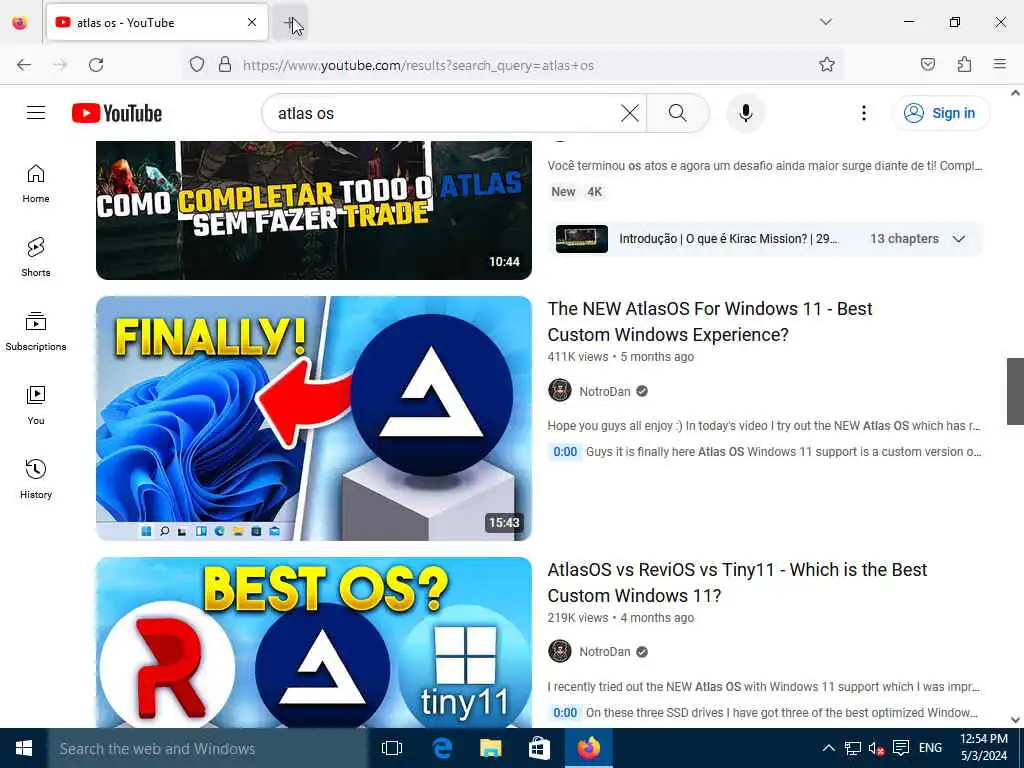
Task: Bookmark this page with the star
Action: coord(827,65)
